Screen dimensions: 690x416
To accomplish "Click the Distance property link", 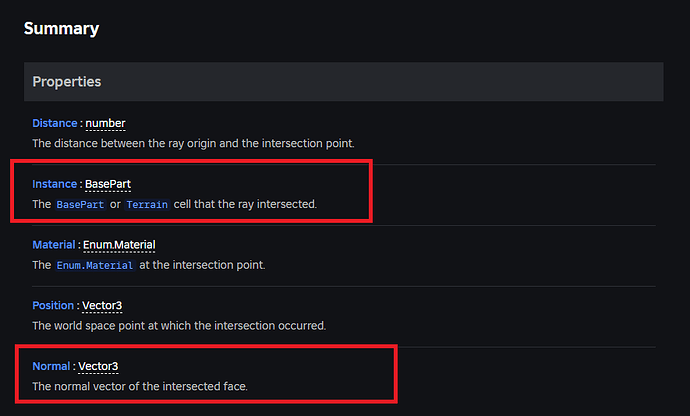I will 54,123.
